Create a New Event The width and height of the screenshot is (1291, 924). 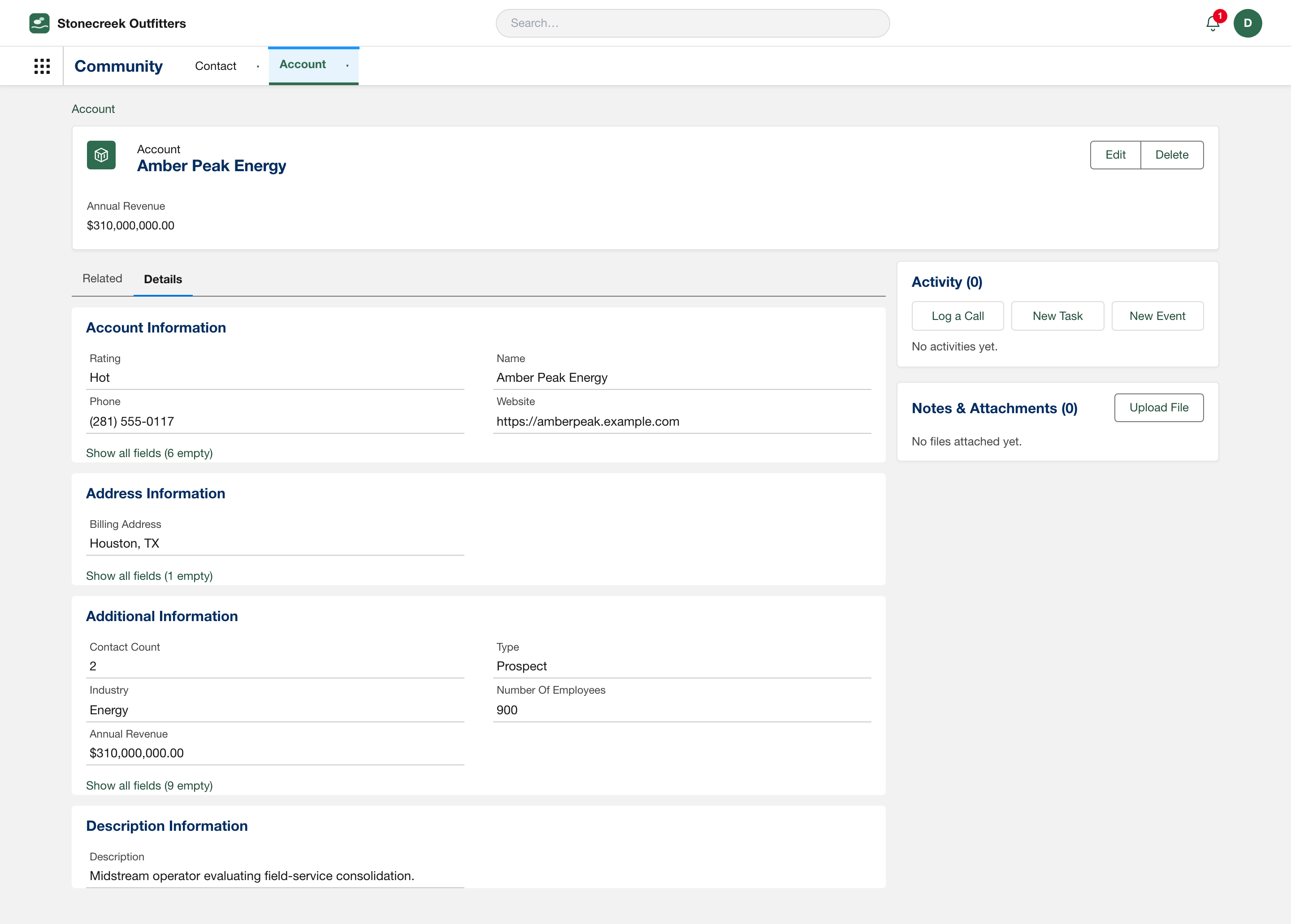coord(1157,316)
